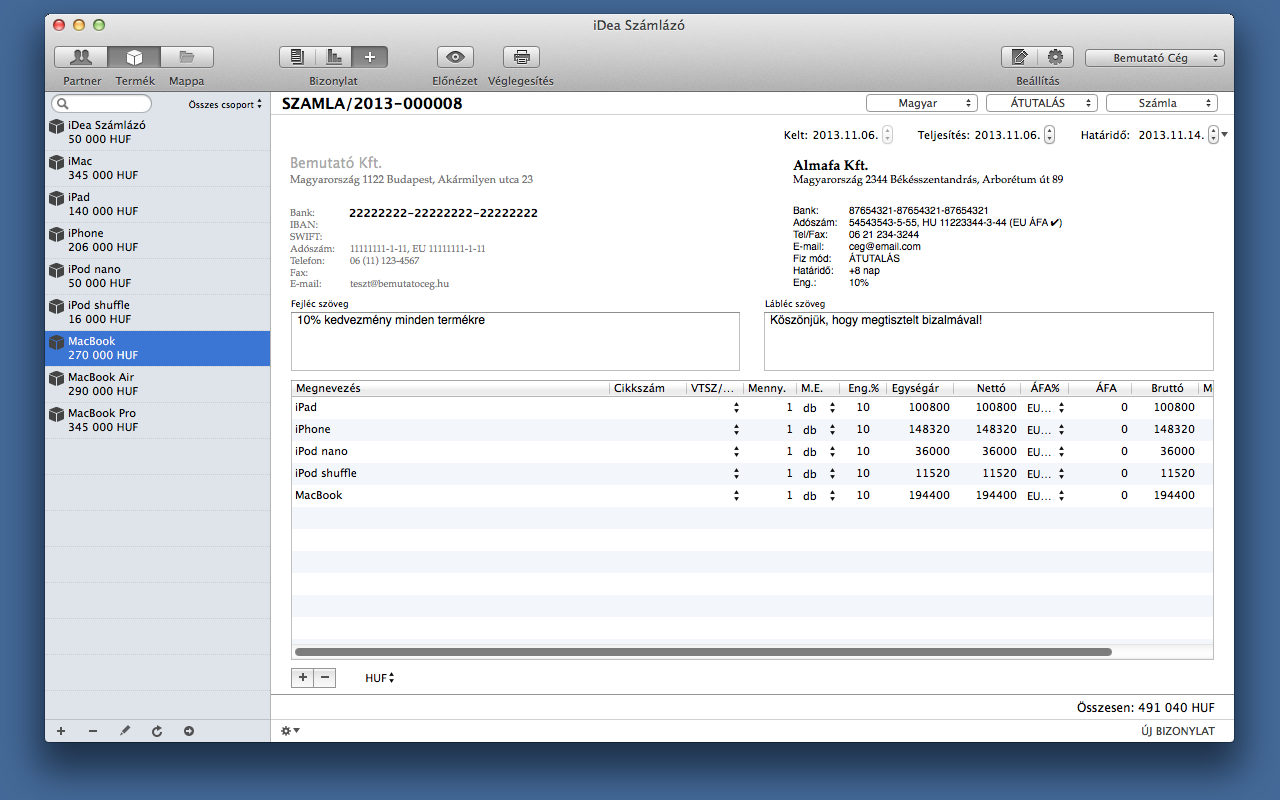Viewport: 1280px width, 800px height.
Task: Open the bottom gear action menu
Action: pos(290,731)
